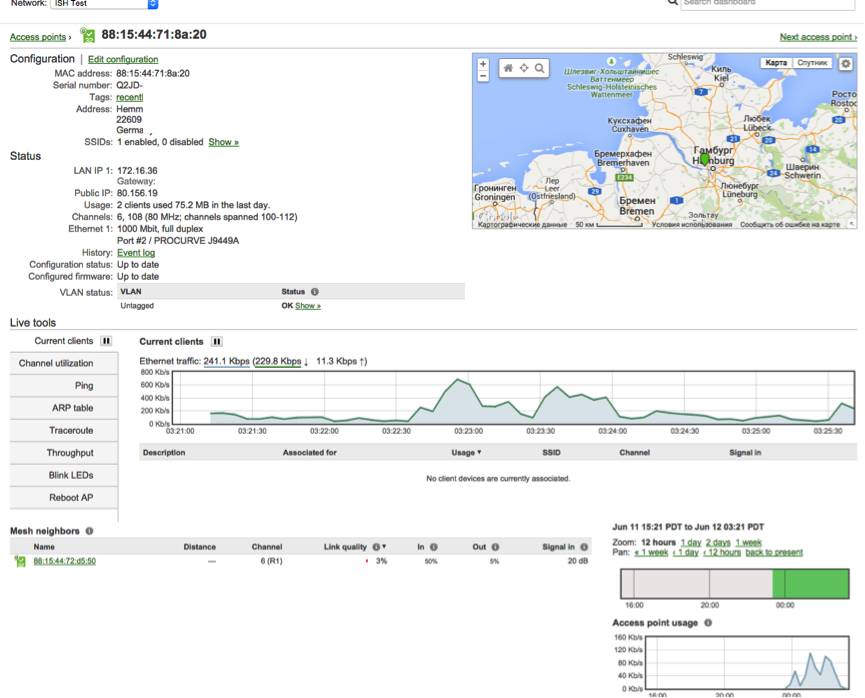The width and height of the screenshot is (865, 698).
Task: Click mesh neighbor 88:15:44:72:d5:50 device icon
Action: tap(20, 561)
